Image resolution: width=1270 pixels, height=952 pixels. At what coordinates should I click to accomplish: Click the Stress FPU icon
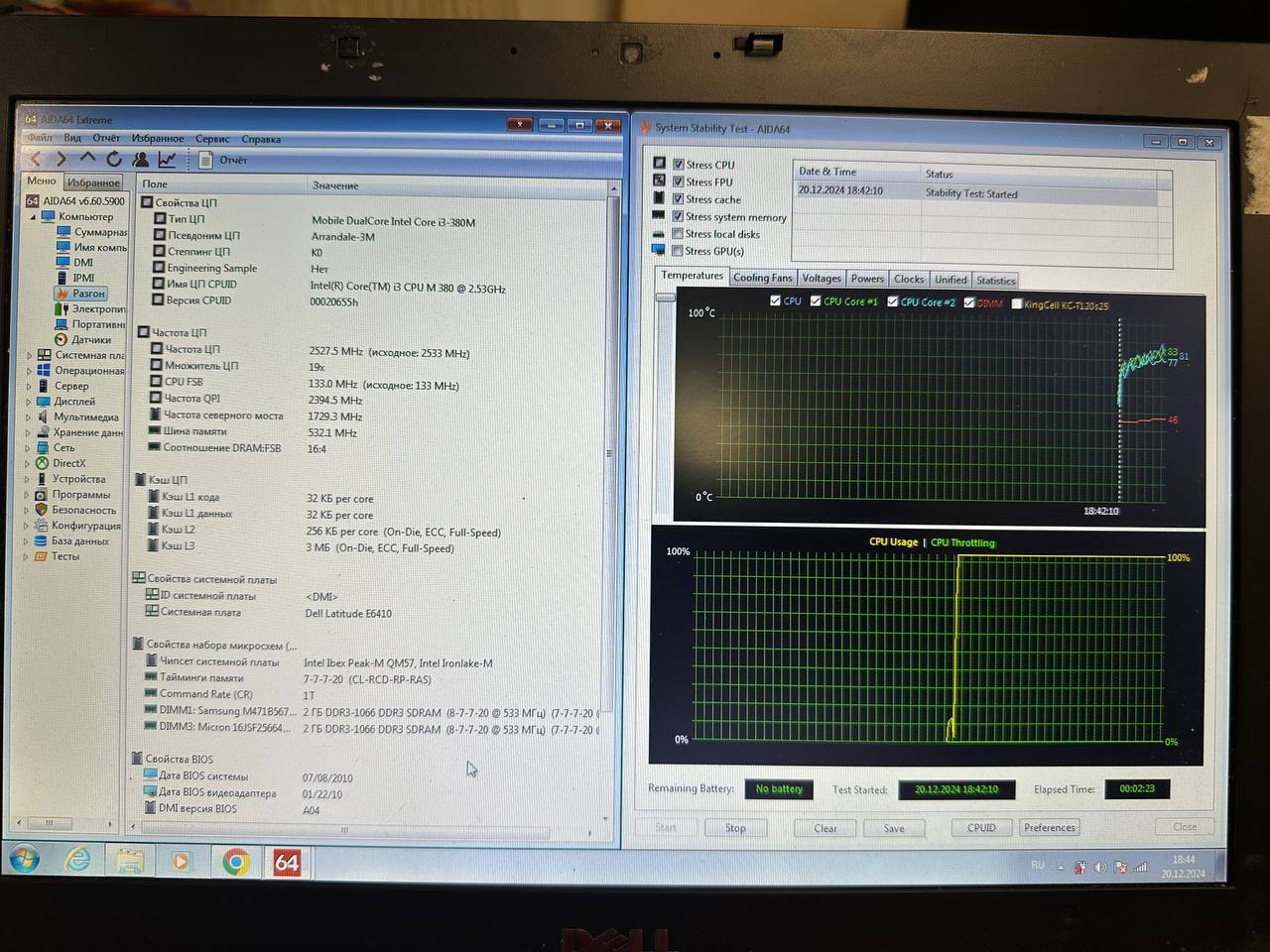[x=659, y=180]
